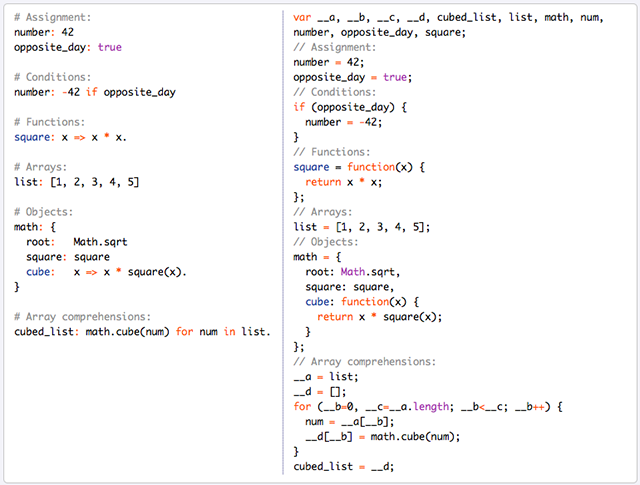Click the "// Functions:" comment line
This screenshot has width=640, height=485.
click(x=332, y=152)
